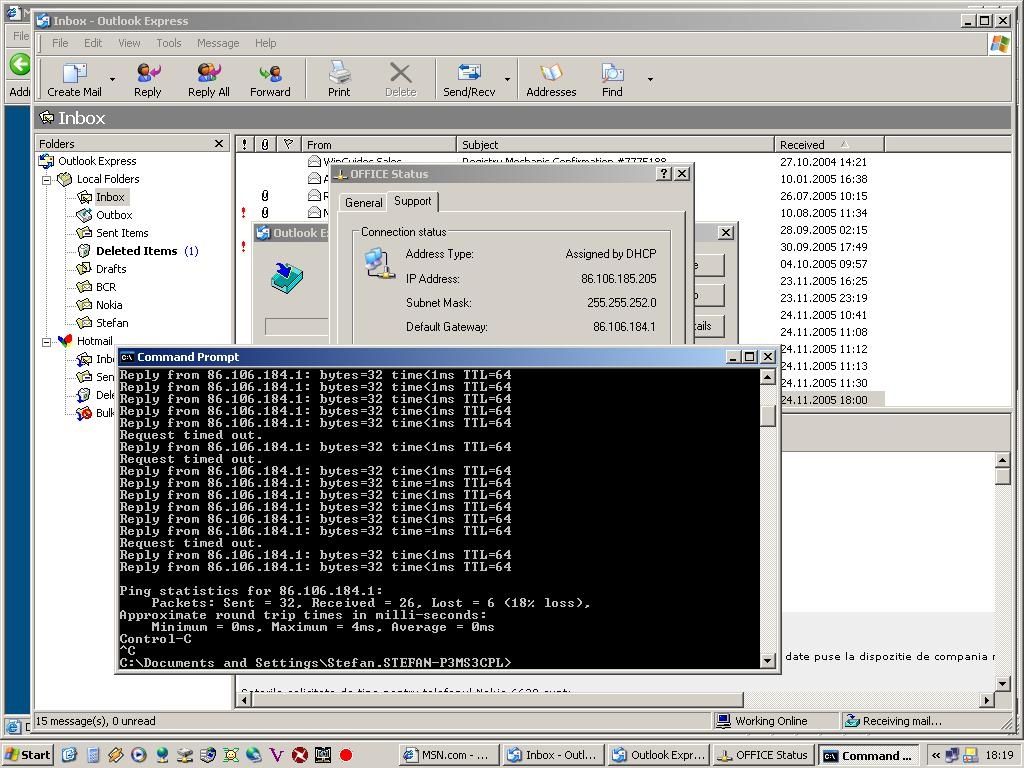Switch to the General tab in OFFICE Status
The image size is (1024, 768).
363,202
